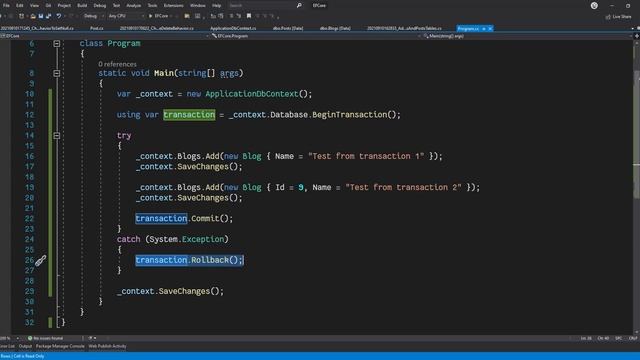Open the Help menu

217,6
